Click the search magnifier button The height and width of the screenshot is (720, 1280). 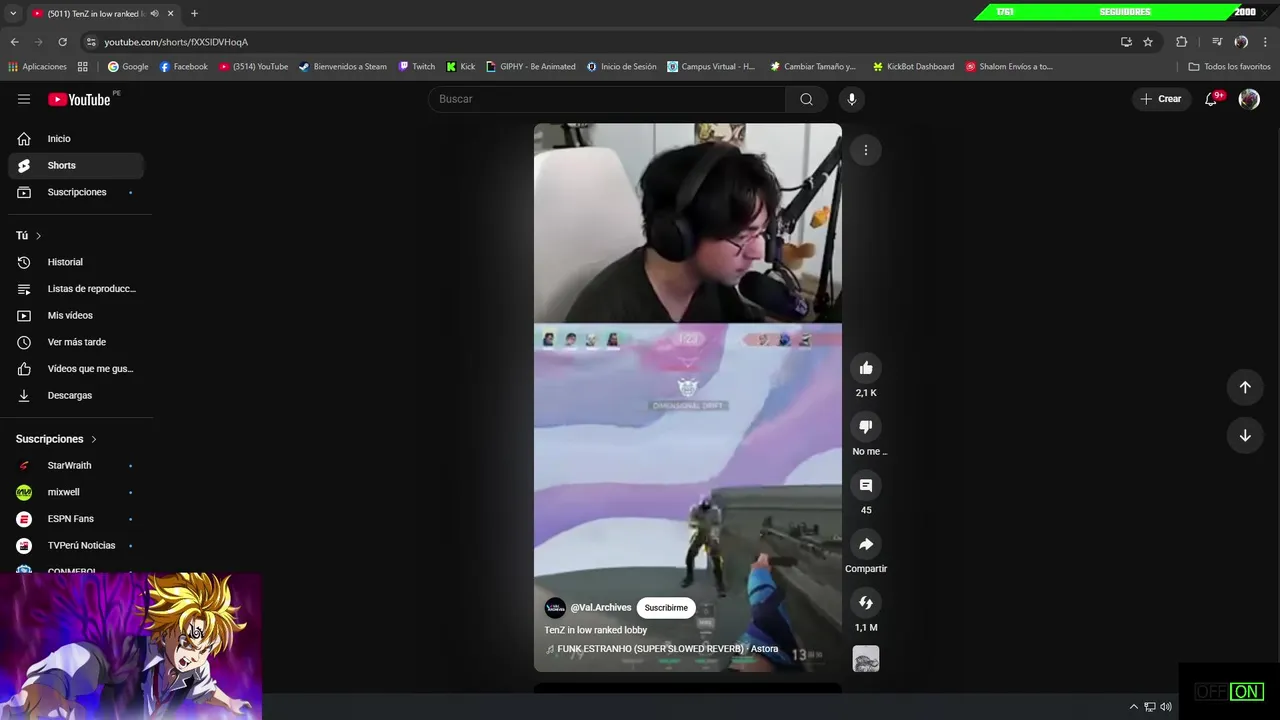806,99
